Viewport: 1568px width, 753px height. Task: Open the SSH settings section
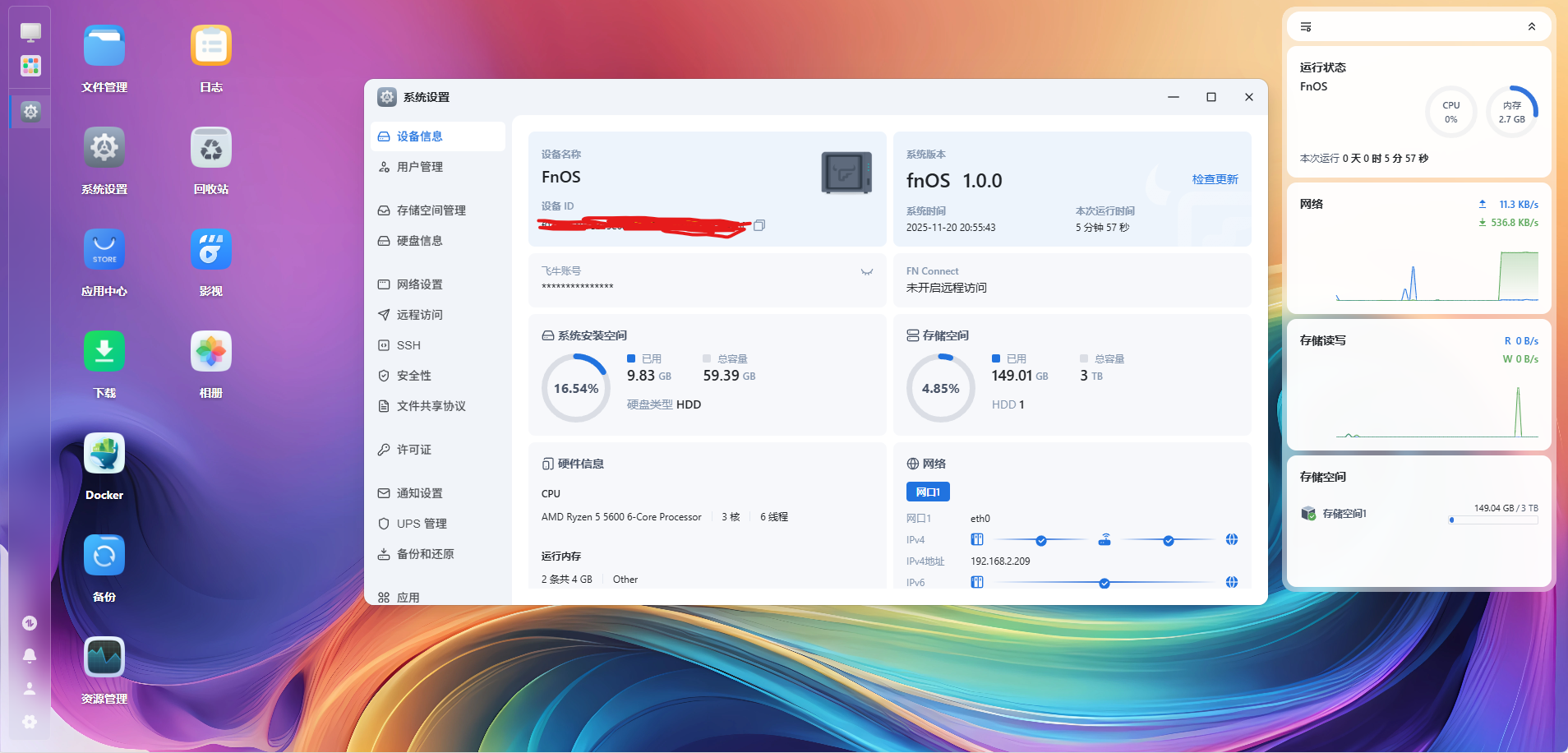[x=408, y=344]
